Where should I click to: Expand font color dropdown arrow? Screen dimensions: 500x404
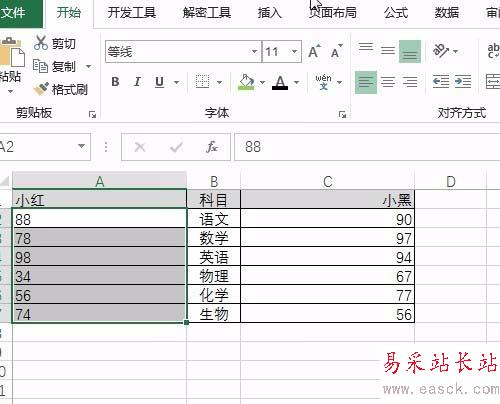tap(296, 82)
